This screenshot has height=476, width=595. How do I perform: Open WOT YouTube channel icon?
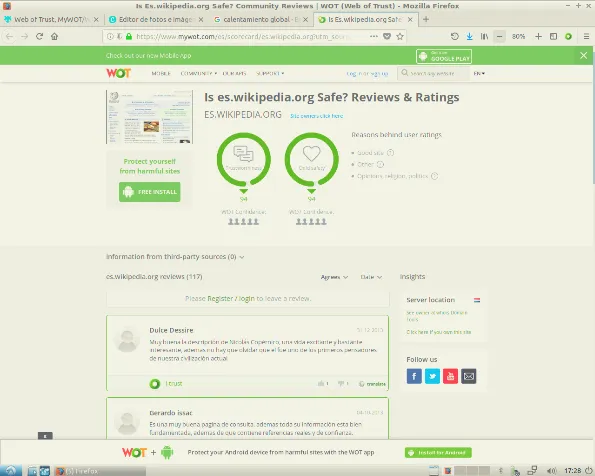point(450,376)
